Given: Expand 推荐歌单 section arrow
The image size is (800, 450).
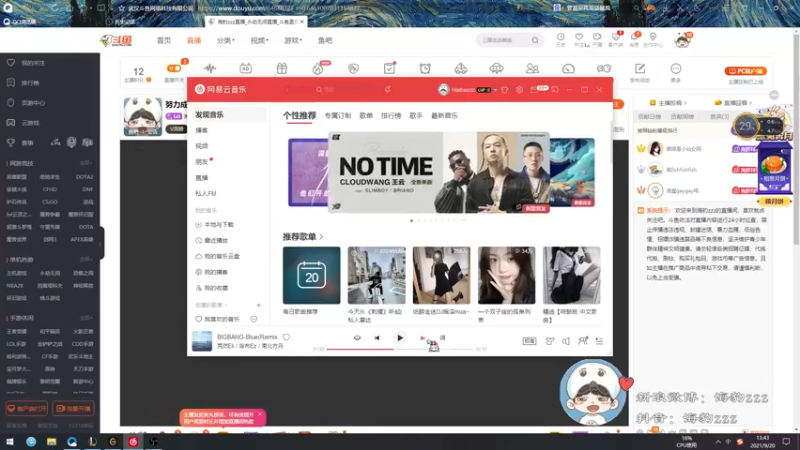Looking at the screenshot, I should pos(321,237).
